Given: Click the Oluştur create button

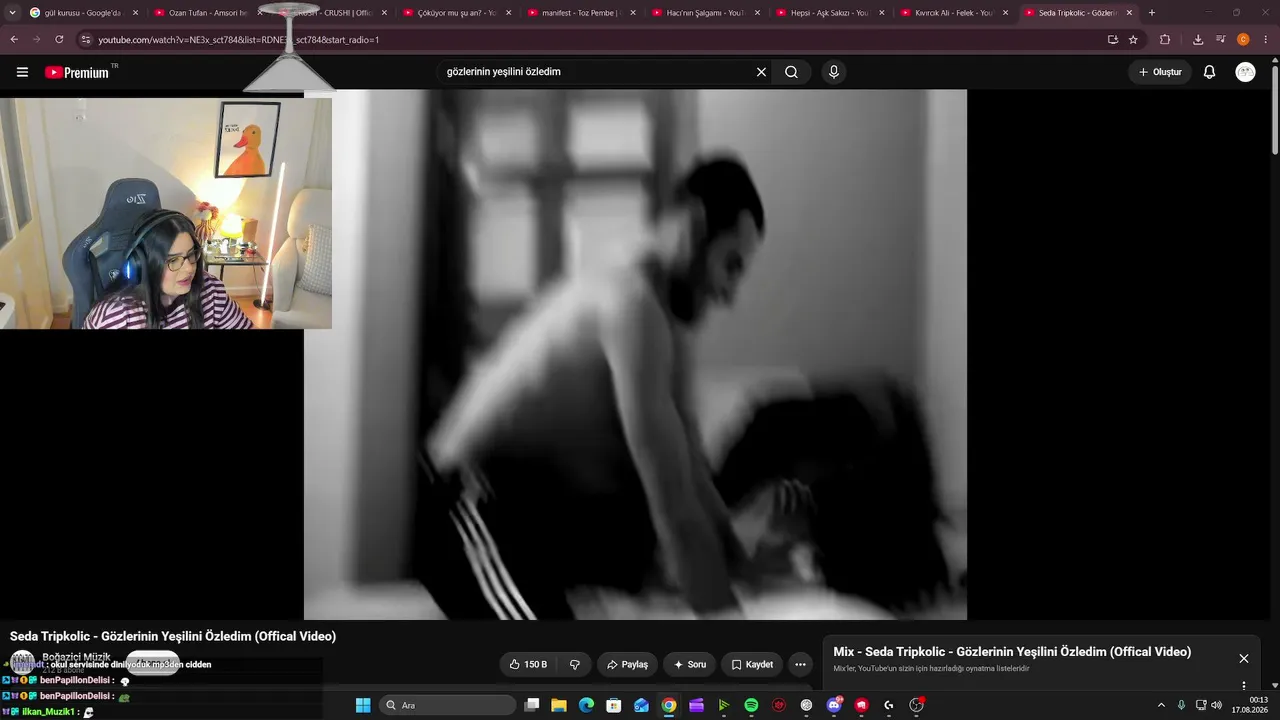Looking at the screenshot, I should [1160, 72].
